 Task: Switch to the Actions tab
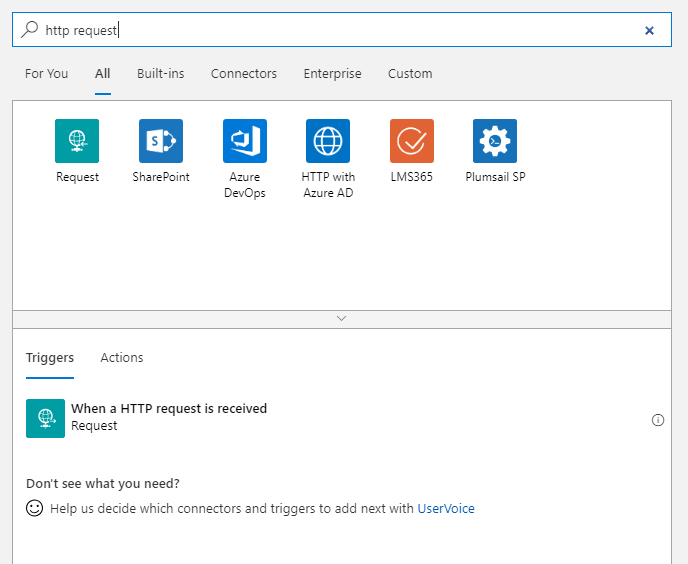(122, 358)
